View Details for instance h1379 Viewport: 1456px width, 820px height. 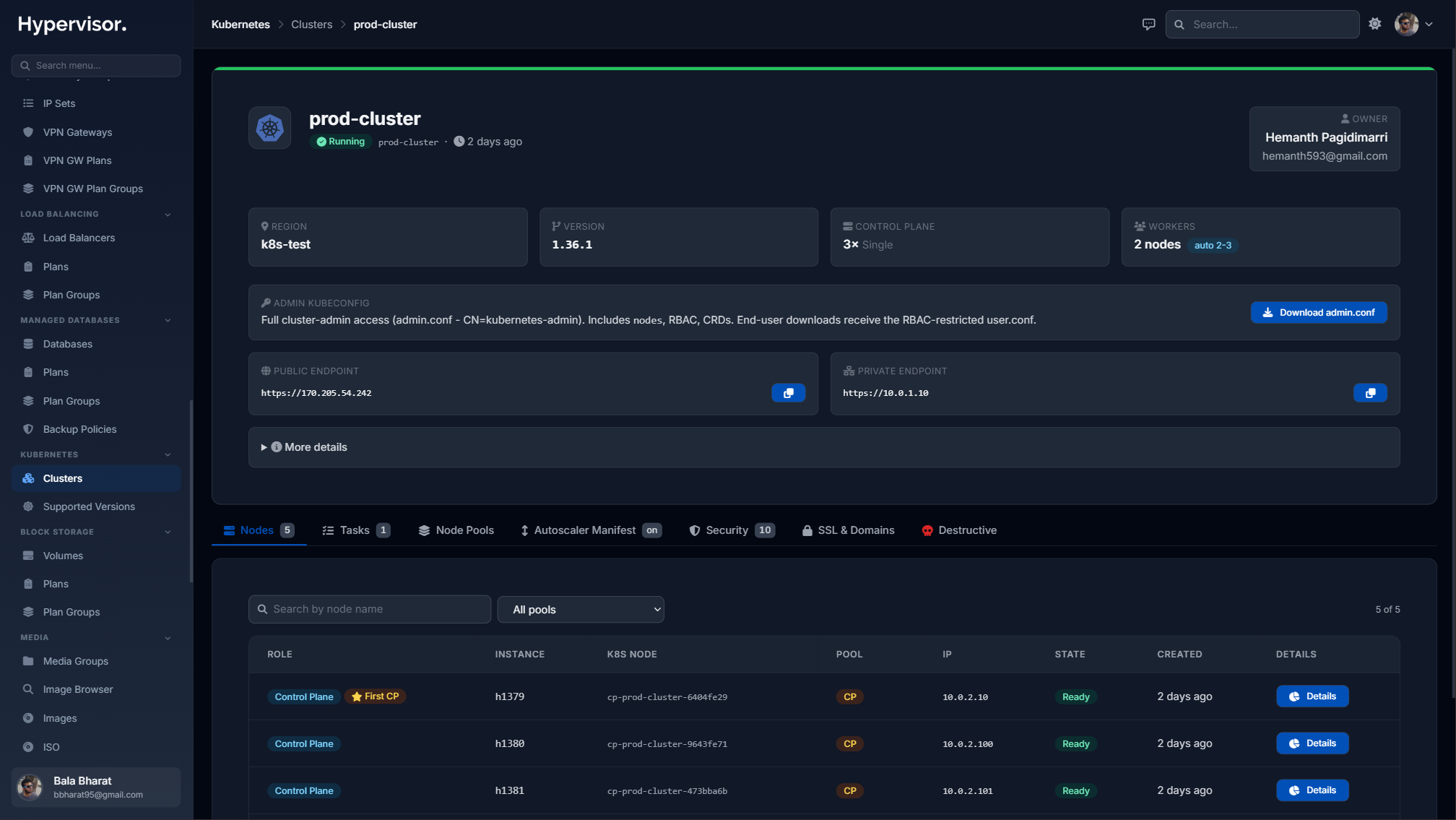point(1312,696)
